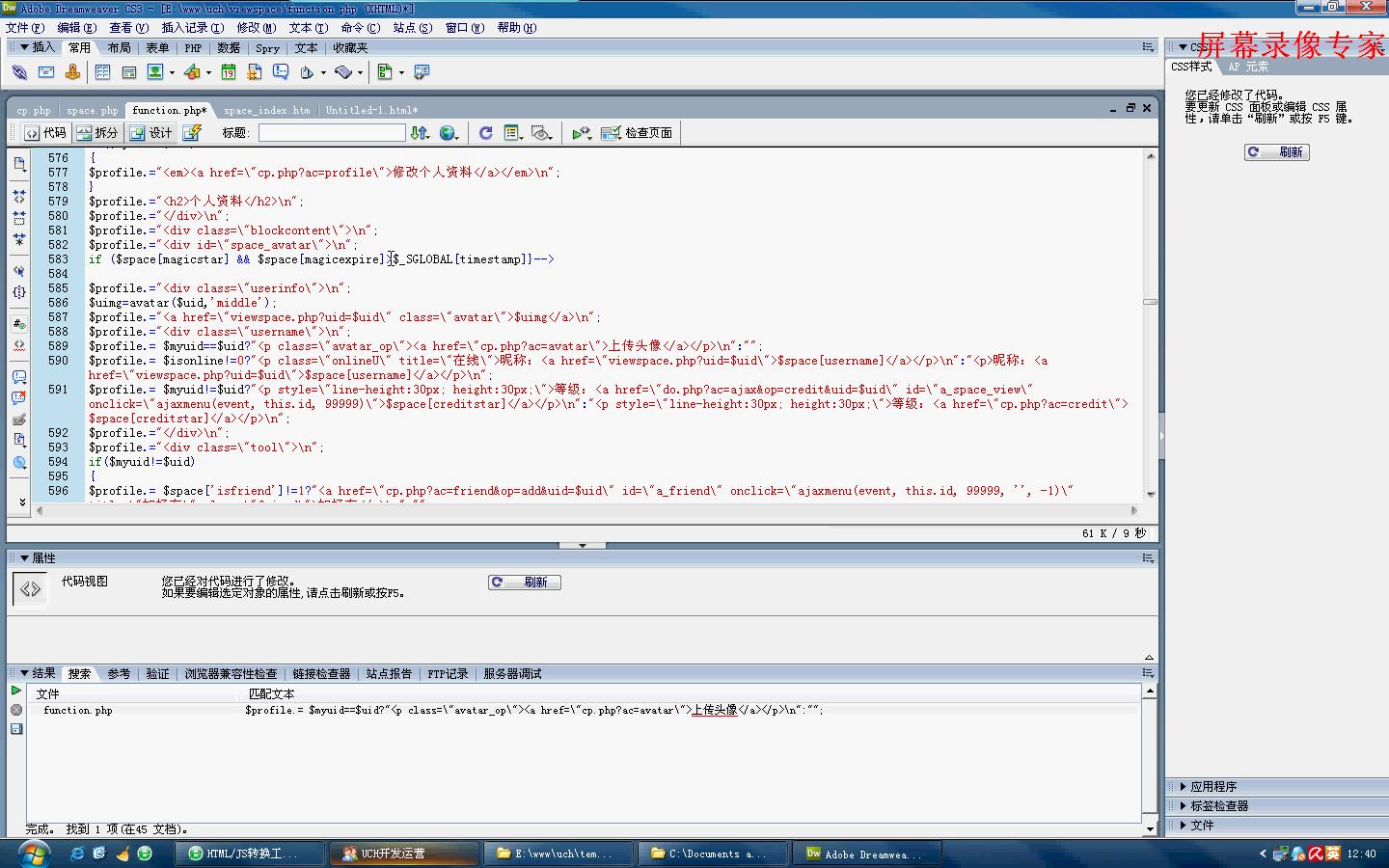Insert a date with the calendar icon
The width and height of the screenshot is (1389, 868).
(229, 72)
